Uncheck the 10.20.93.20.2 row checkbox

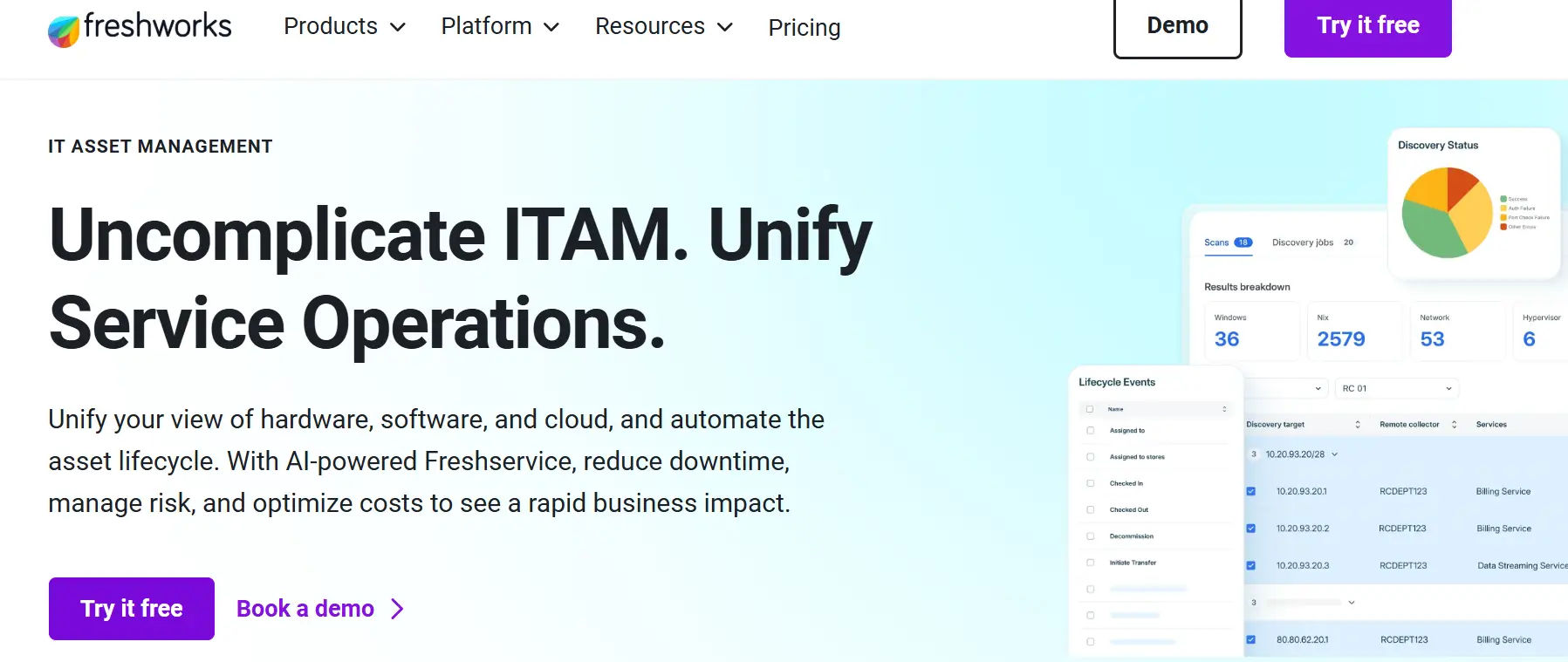pyautogui.click(x=1250, y=529)
